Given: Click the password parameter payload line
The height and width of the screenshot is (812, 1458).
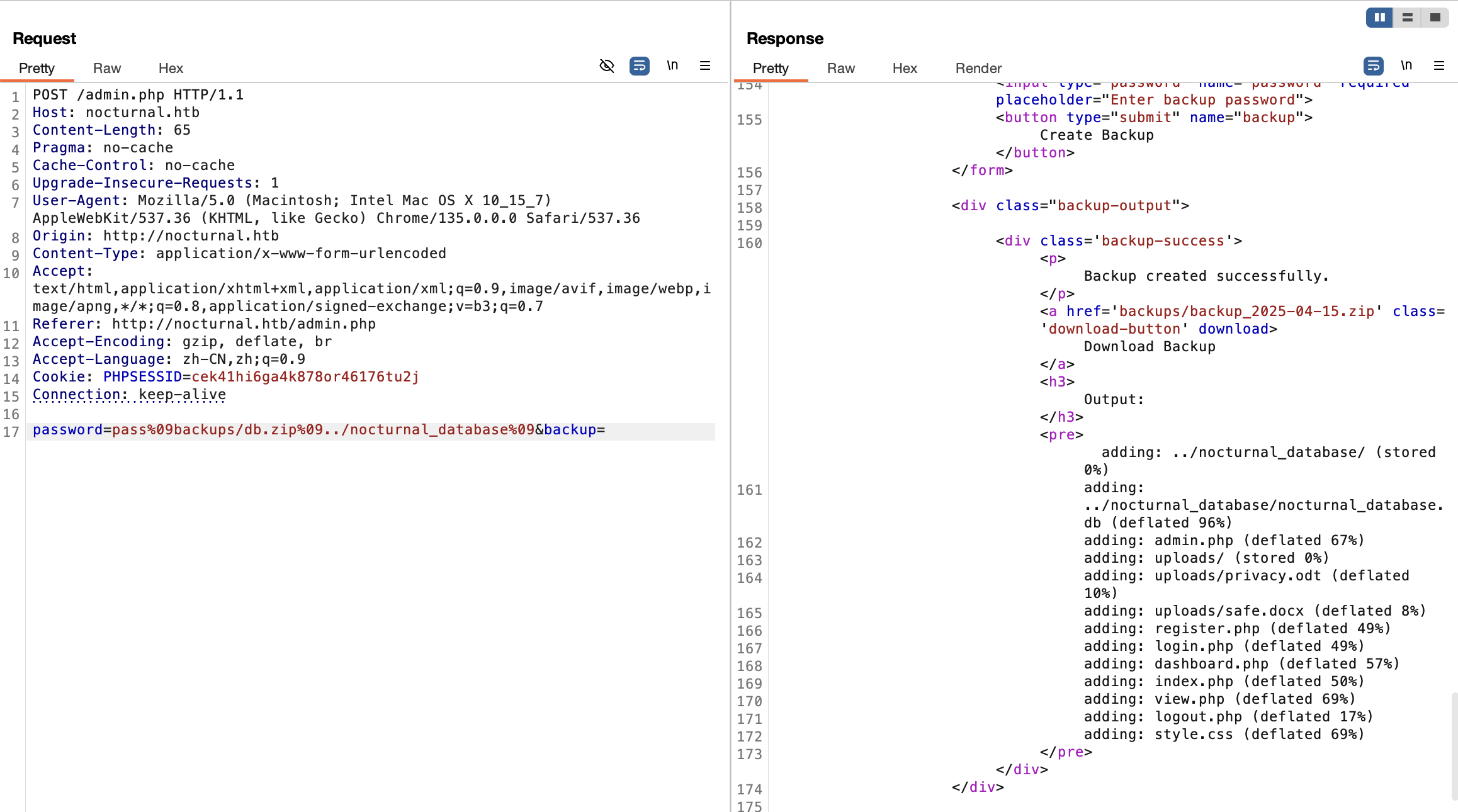Looking at the screenshot, I should [x=319, y=430].
